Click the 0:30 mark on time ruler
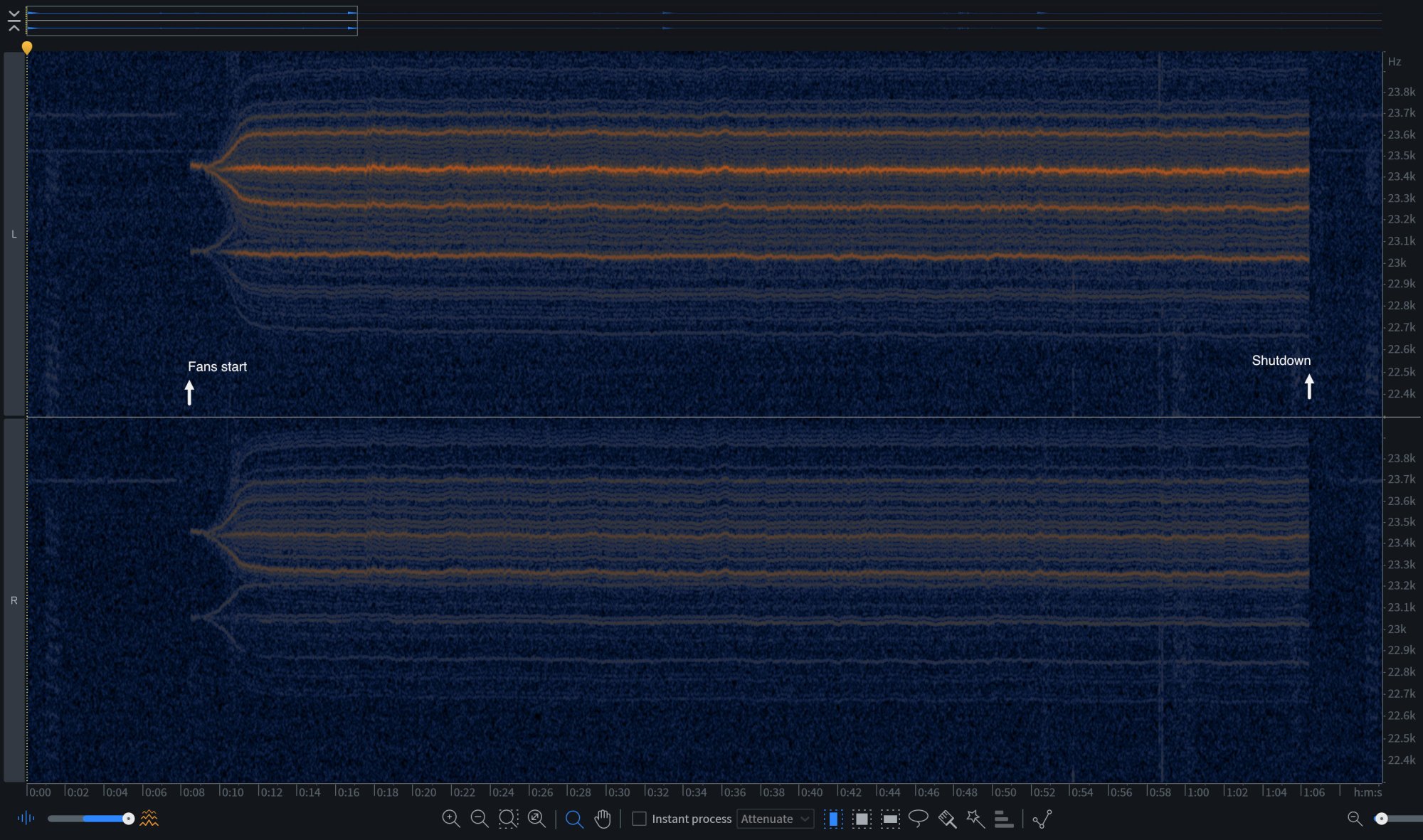 618,792
